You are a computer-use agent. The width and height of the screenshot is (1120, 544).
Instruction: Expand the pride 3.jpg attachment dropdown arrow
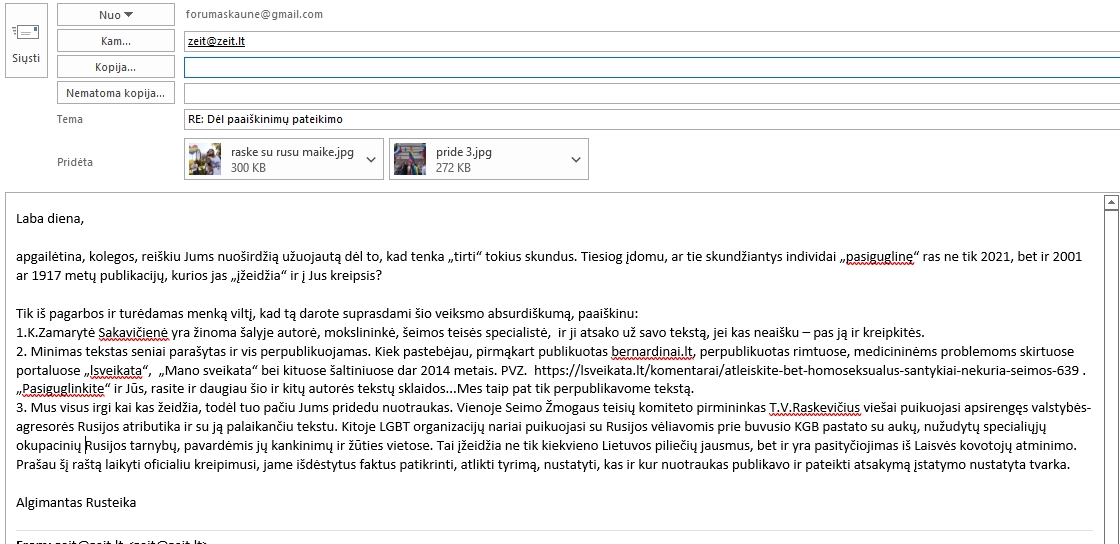click(576, 160)
